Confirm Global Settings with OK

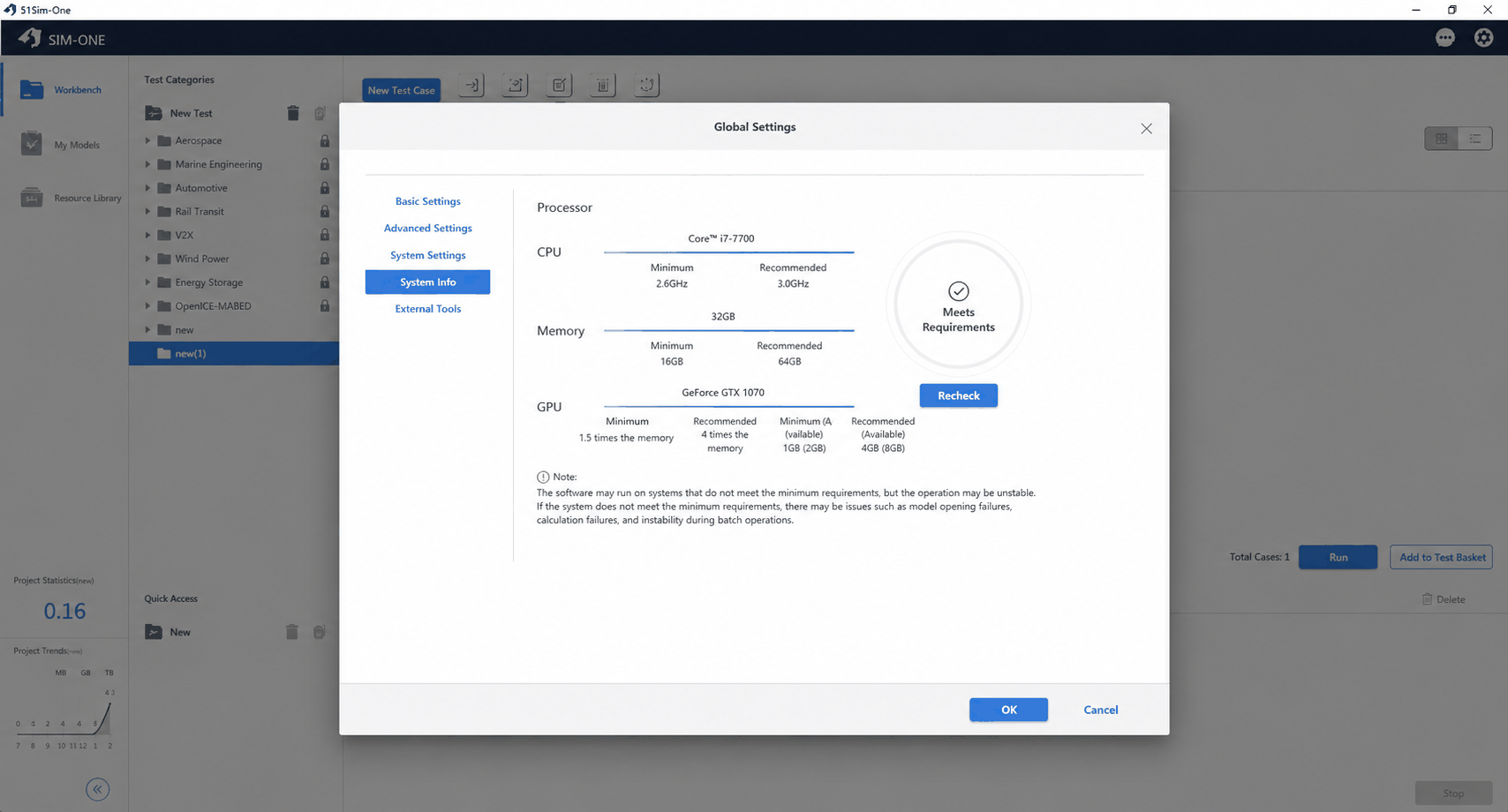pos(1008,710)
